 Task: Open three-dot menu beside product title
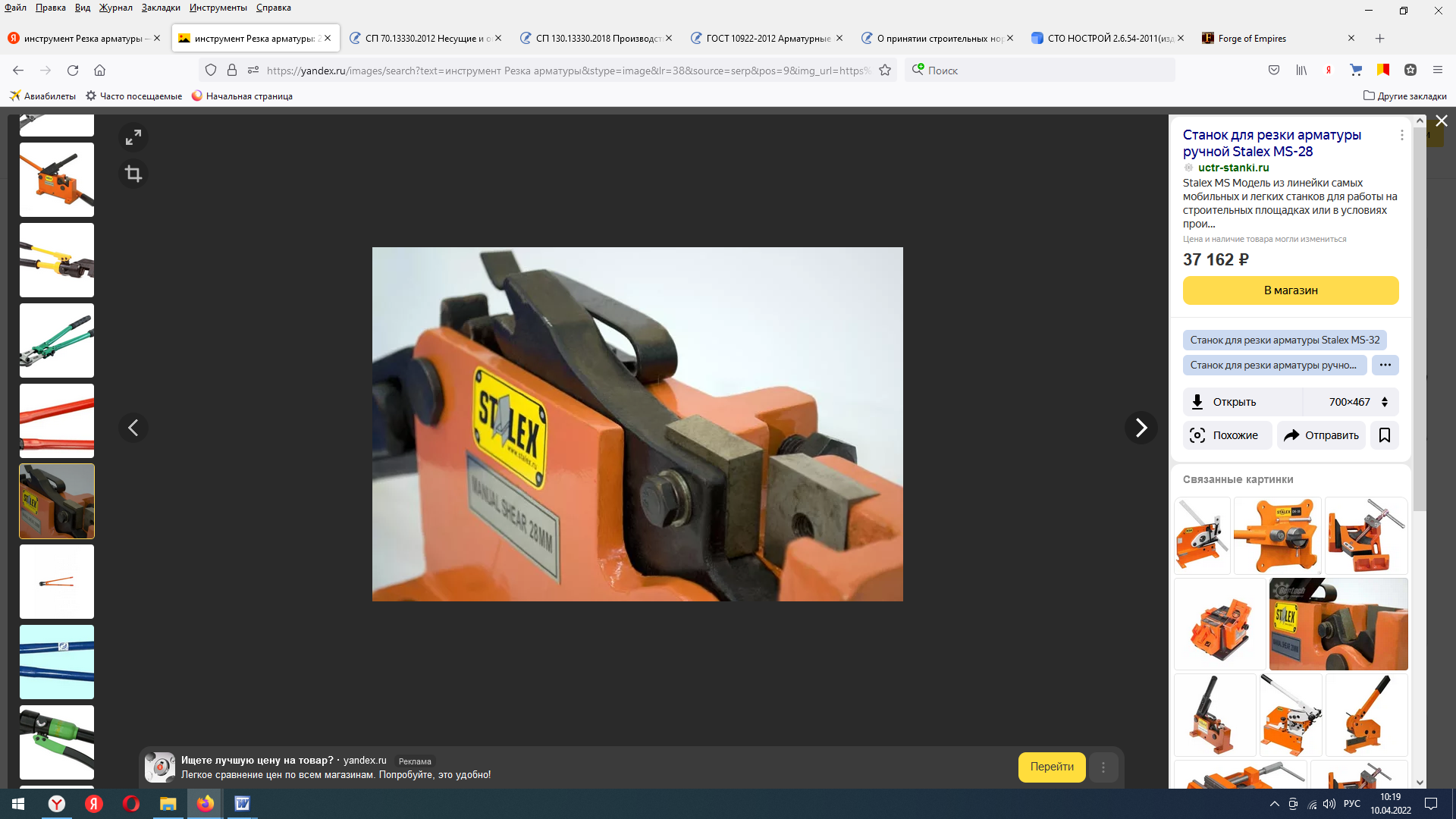click(x=1401, y=135)
